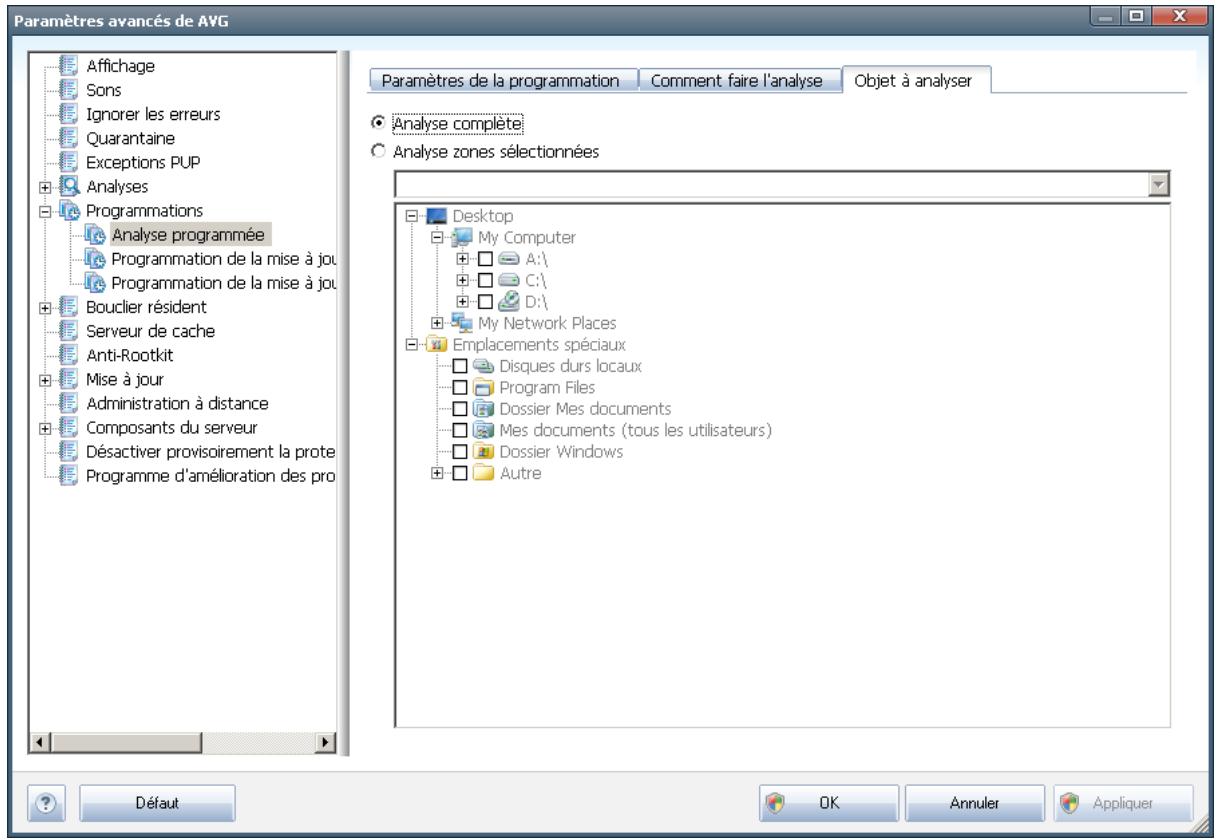Expand the My Network Places node
The height and width of the screenshot is (840, 1220).
click(437, 323)
